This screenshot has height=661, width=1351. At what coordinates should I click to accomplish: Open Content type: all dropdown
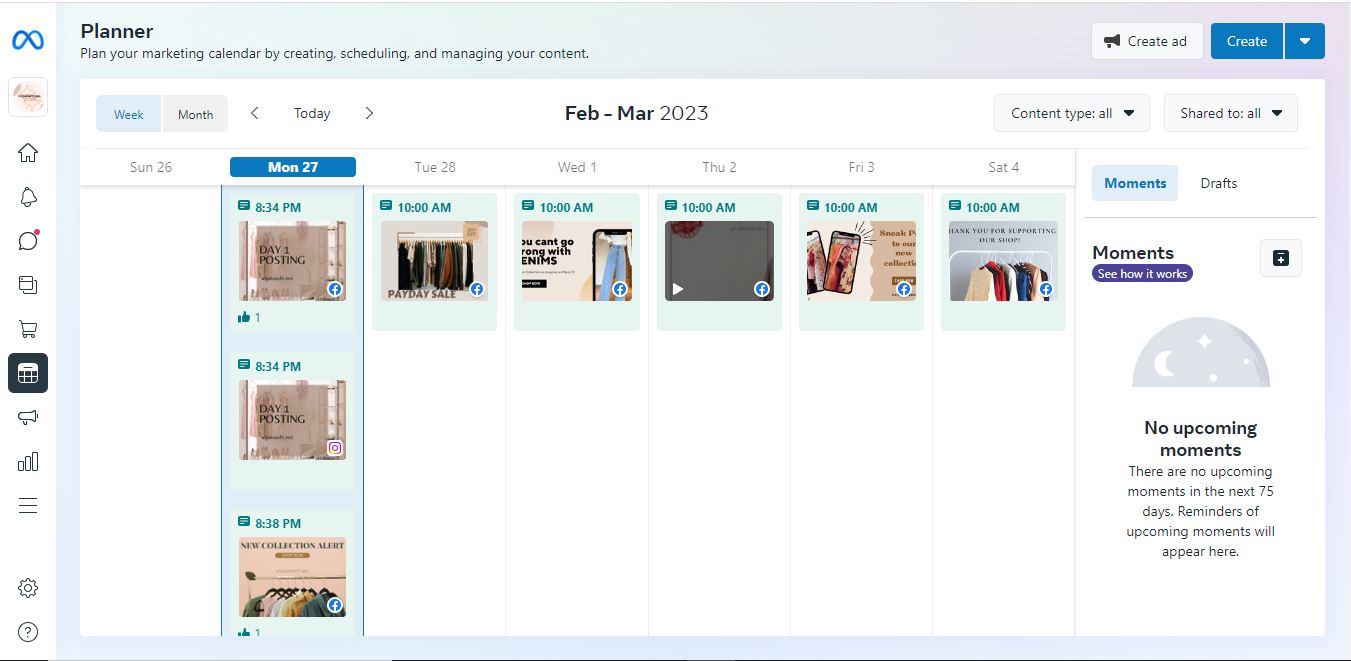tap(1072, 113)
